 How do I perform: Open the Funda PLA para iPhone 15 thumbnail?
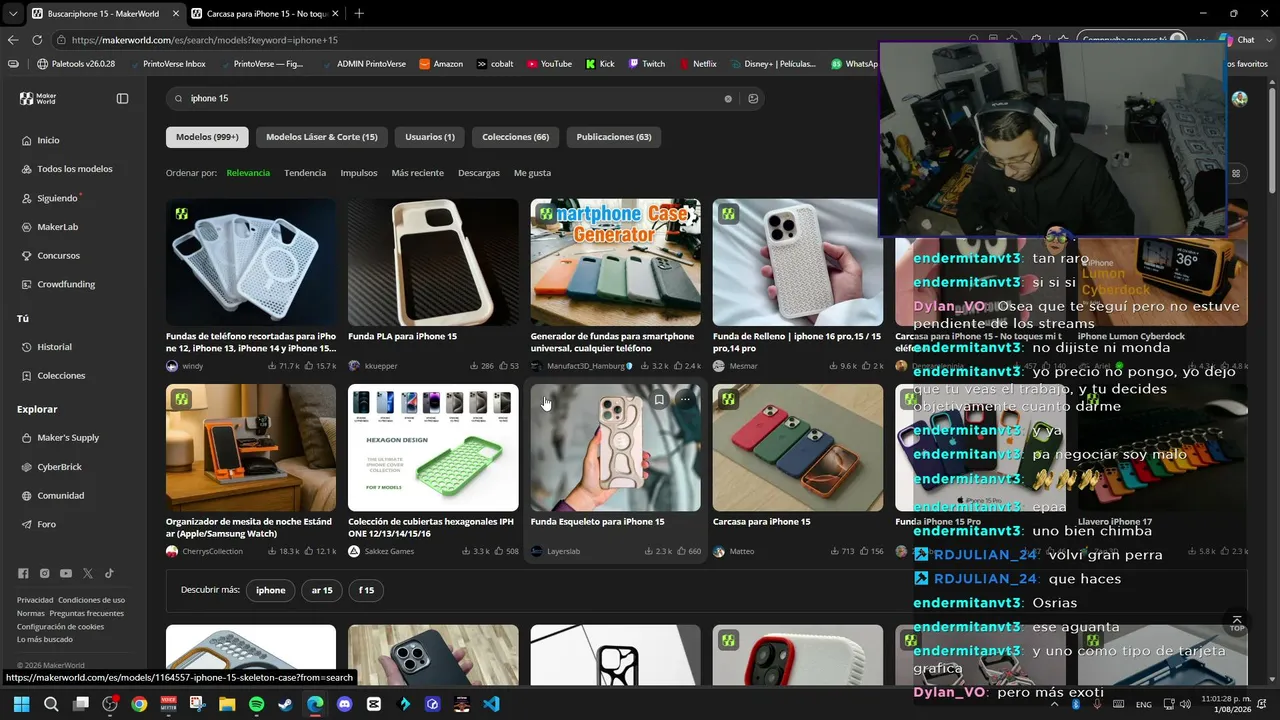(x=433, y=262)
